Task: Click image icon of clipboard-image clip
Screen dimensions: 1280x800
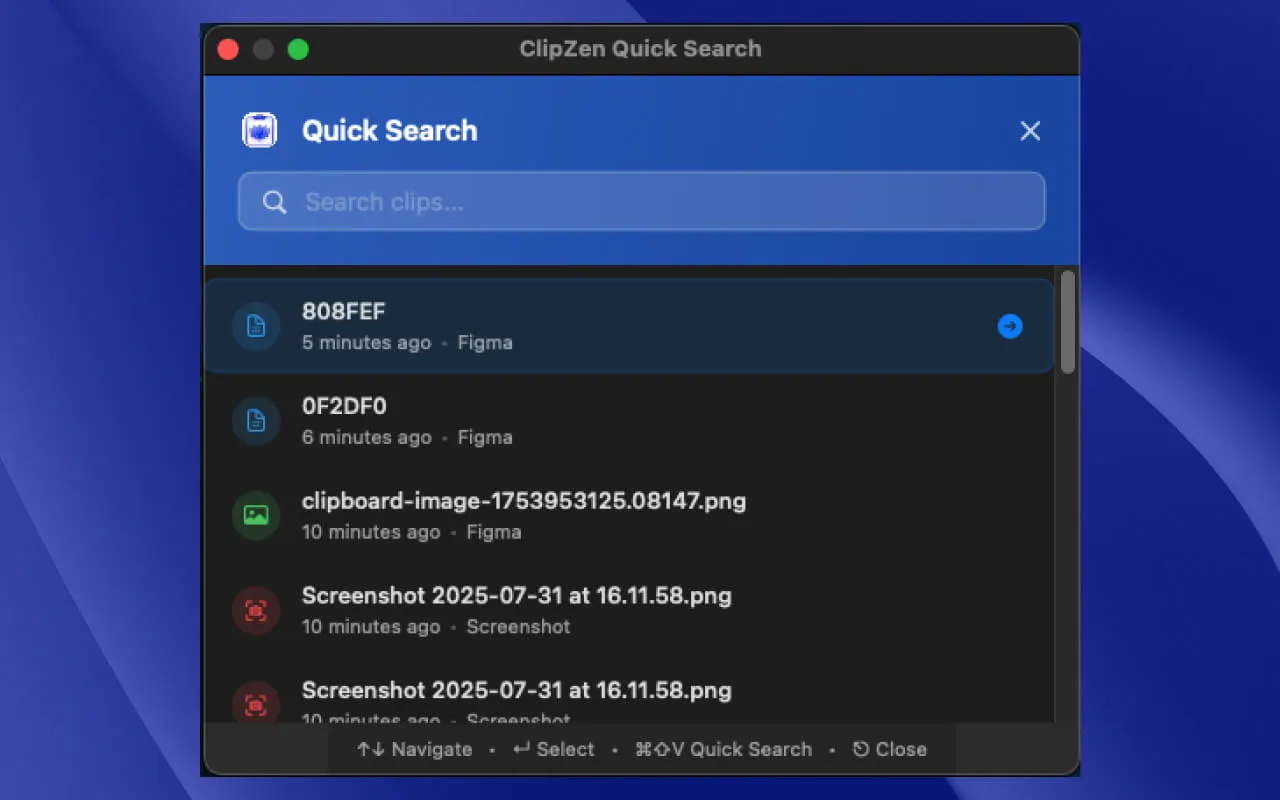Action: pos(256,516)
